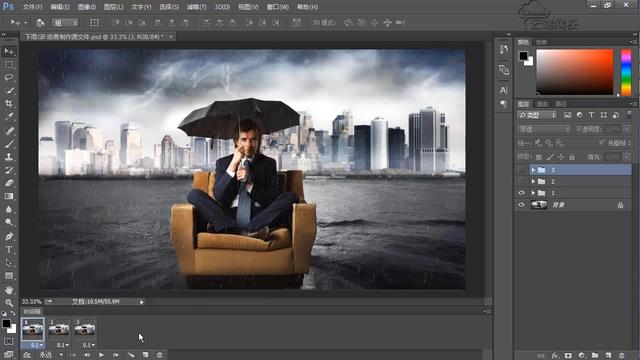The height and width of the screenshot is (360, 640).
Task: Select the Crop tool
Action: [x=9, y=103]
